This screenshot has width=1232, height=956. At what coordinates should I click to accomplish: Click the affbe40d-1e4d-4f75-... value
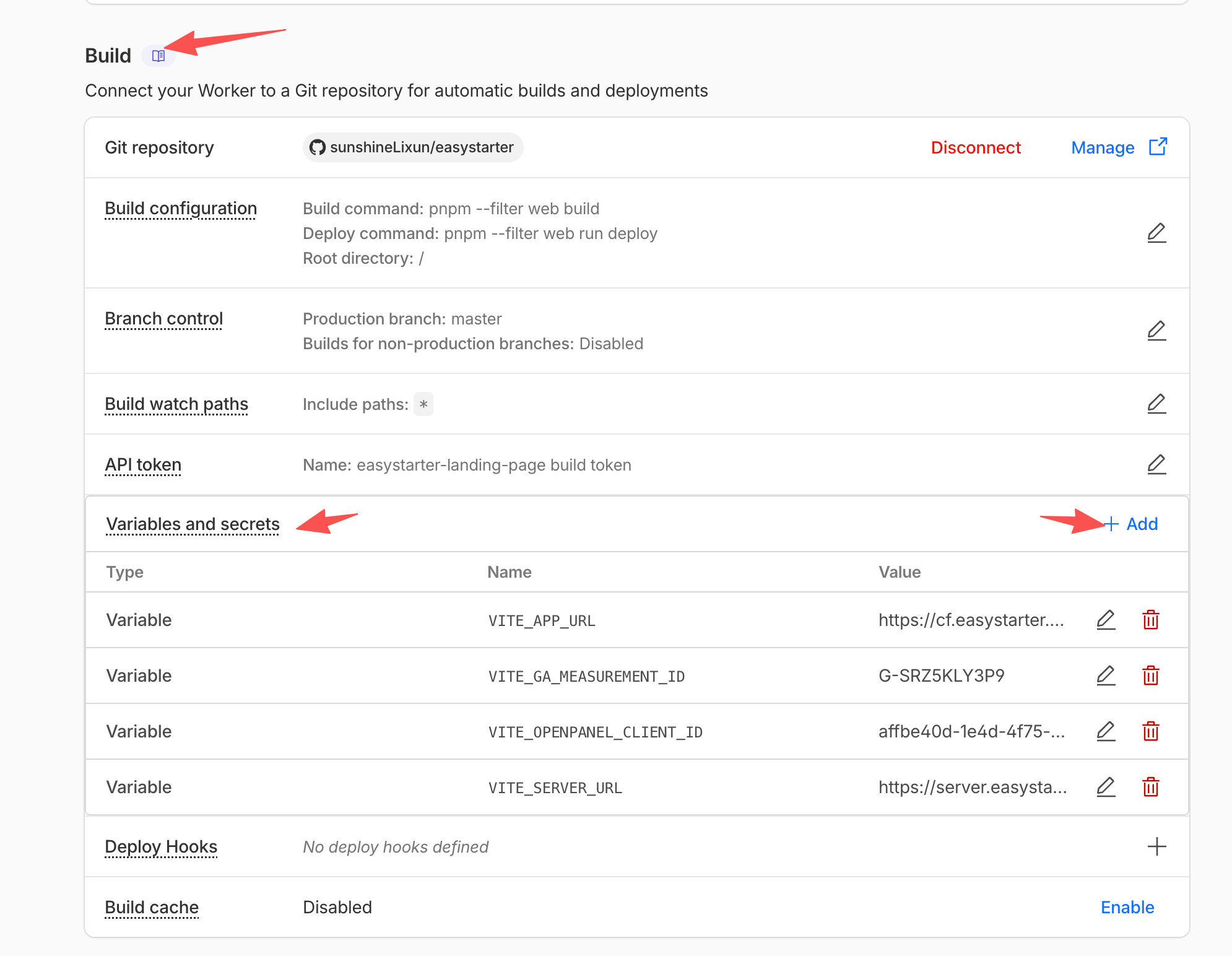(x=972, y=731)
